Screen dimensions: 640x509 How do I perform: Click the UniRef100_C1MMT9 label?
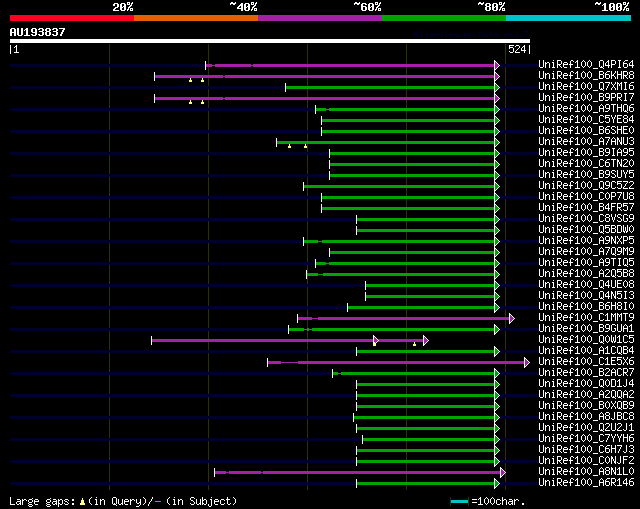(x=586, y=318)
